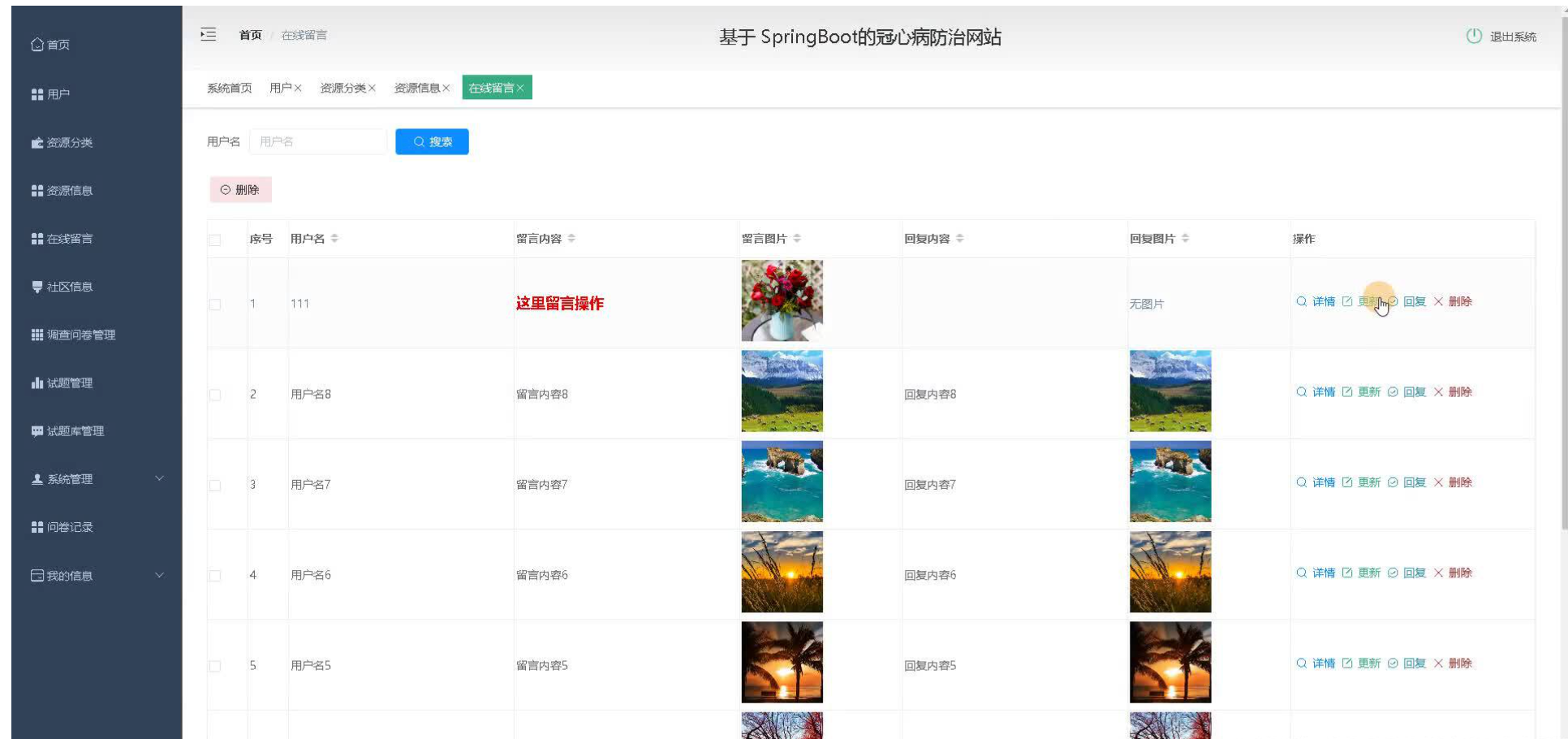Viewport: 1568px width, 739px height.
Task: Close the 资源分类 tab with its X
Action: tap(372, 89)
